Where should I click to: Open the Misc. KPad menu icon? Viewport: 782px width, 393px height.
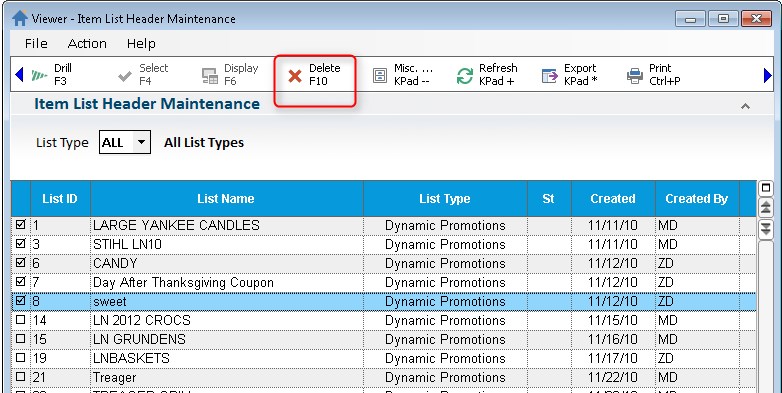[x=380, y=76]
